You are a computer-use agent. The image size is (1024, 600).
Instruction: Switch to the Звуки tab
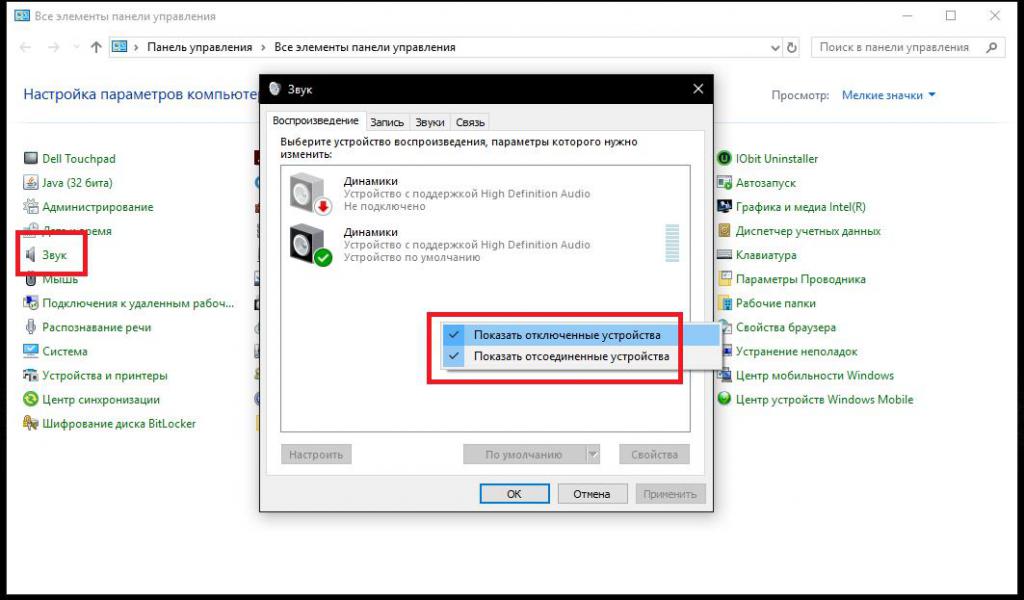(x=430, y=122)
